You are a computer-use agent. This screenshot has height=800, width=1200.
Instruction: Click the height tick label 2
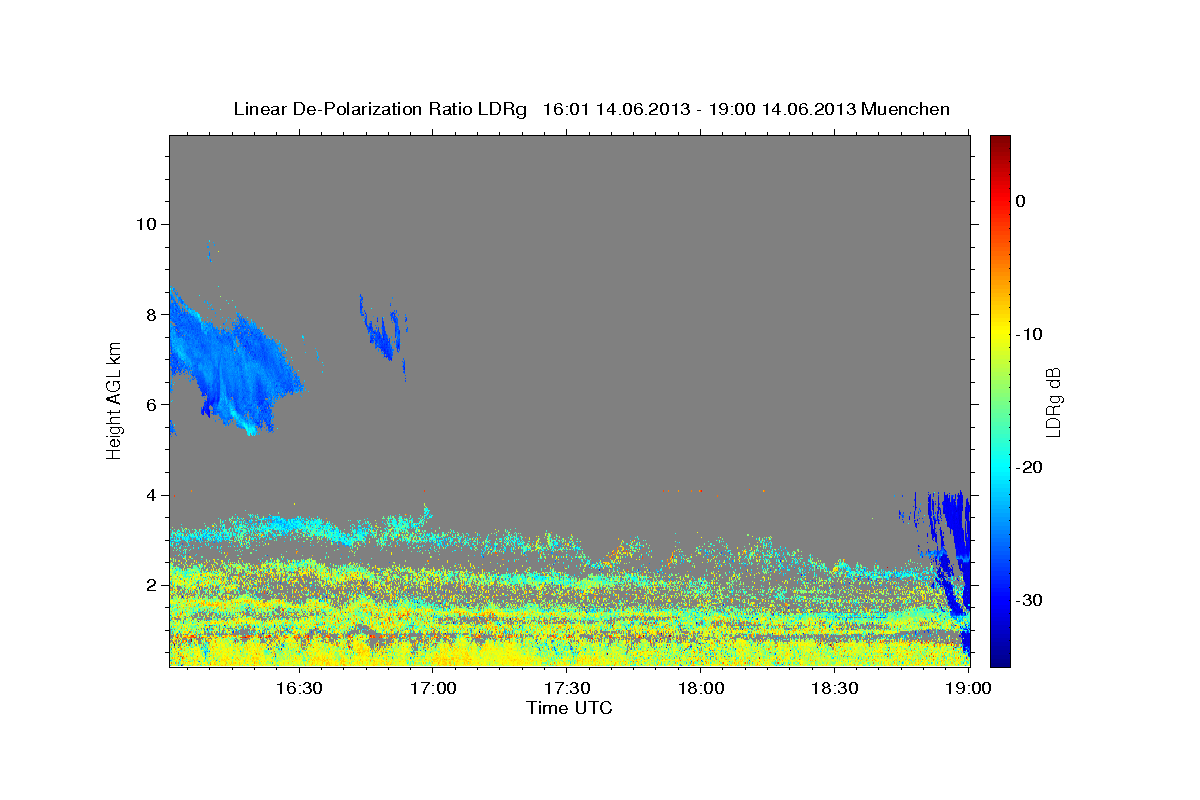click(x=150, y=585)
